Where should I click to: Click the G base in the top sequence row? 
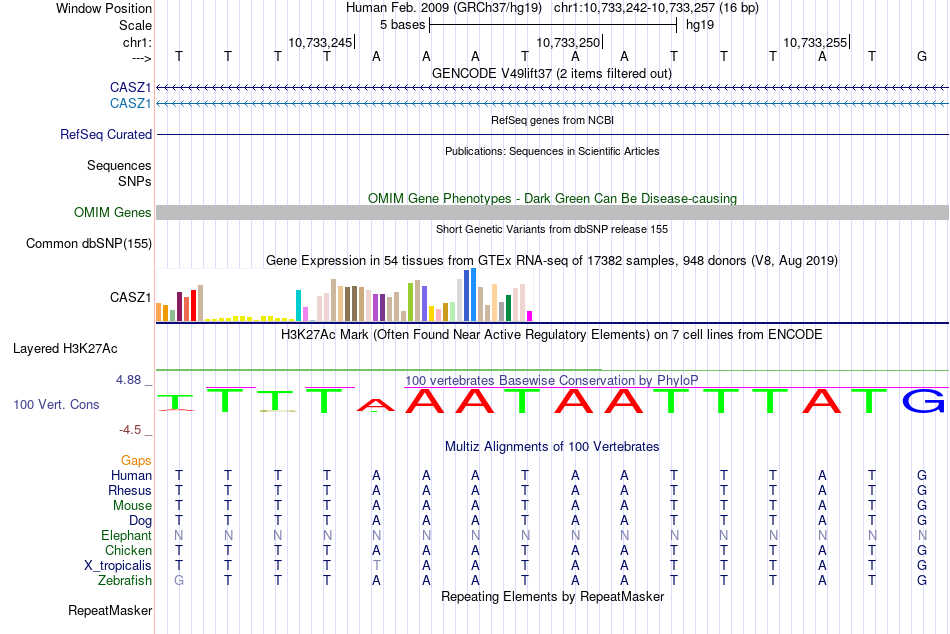click(x=922, y=56)
